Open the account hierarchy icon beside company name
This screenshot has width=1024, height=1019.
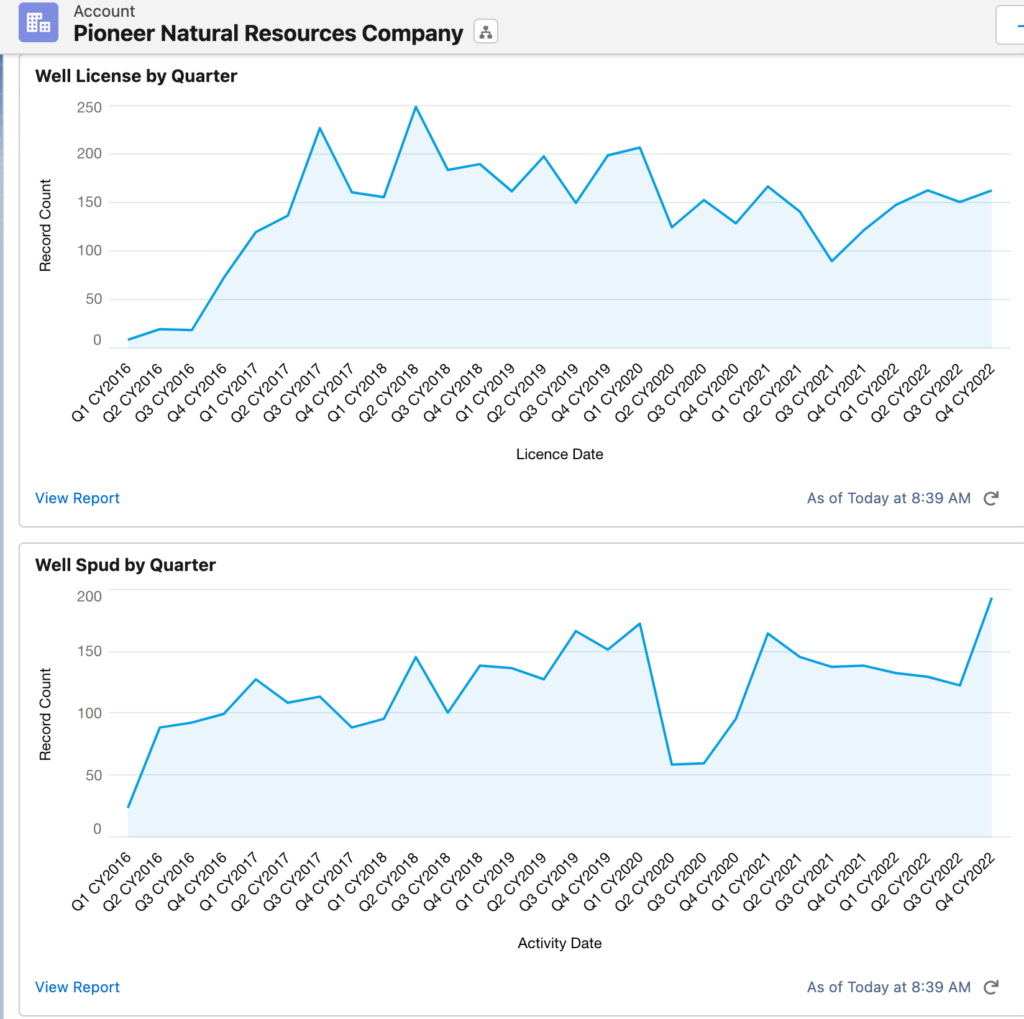pos(485,32)
